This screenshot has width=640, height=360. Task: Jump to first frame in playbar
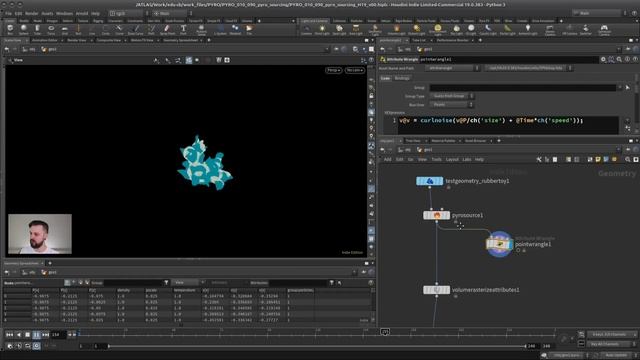coord(9,335)
